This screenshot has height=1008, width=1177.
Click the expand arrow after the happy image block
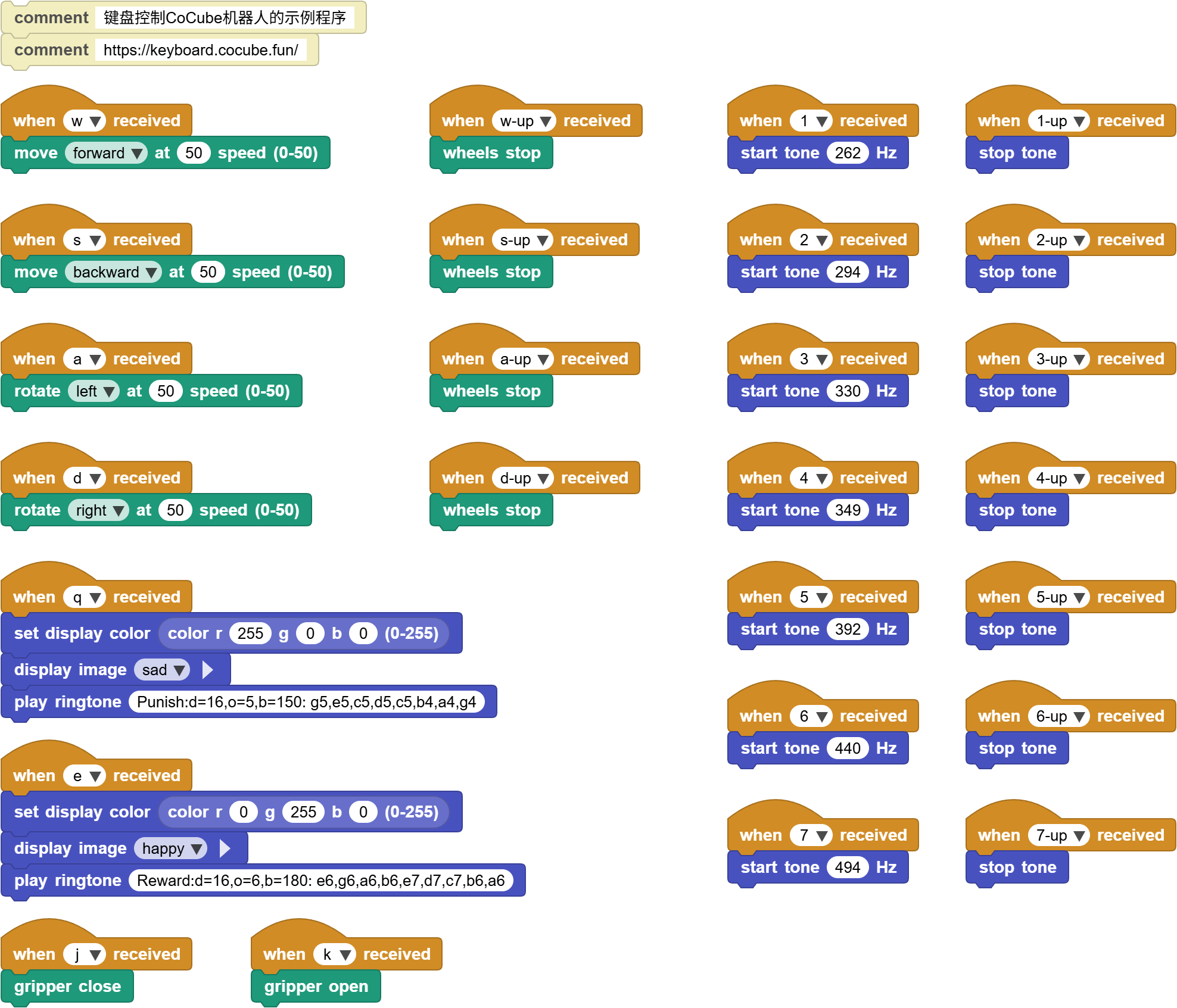click(225, 848)
